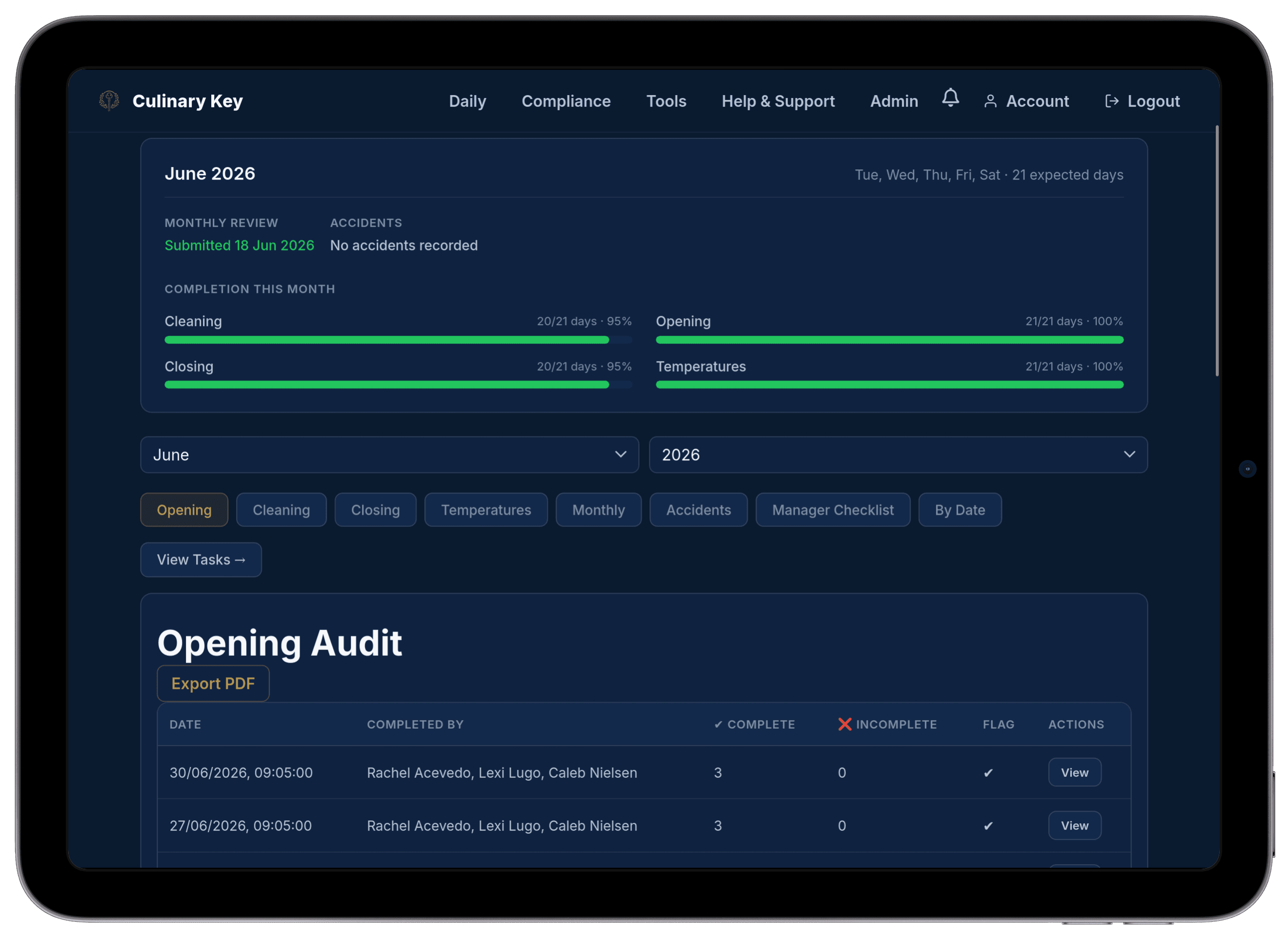Switch to Manager Checklist tab
This screenshot has width=1288, height=937.
[x=832, y=509]
